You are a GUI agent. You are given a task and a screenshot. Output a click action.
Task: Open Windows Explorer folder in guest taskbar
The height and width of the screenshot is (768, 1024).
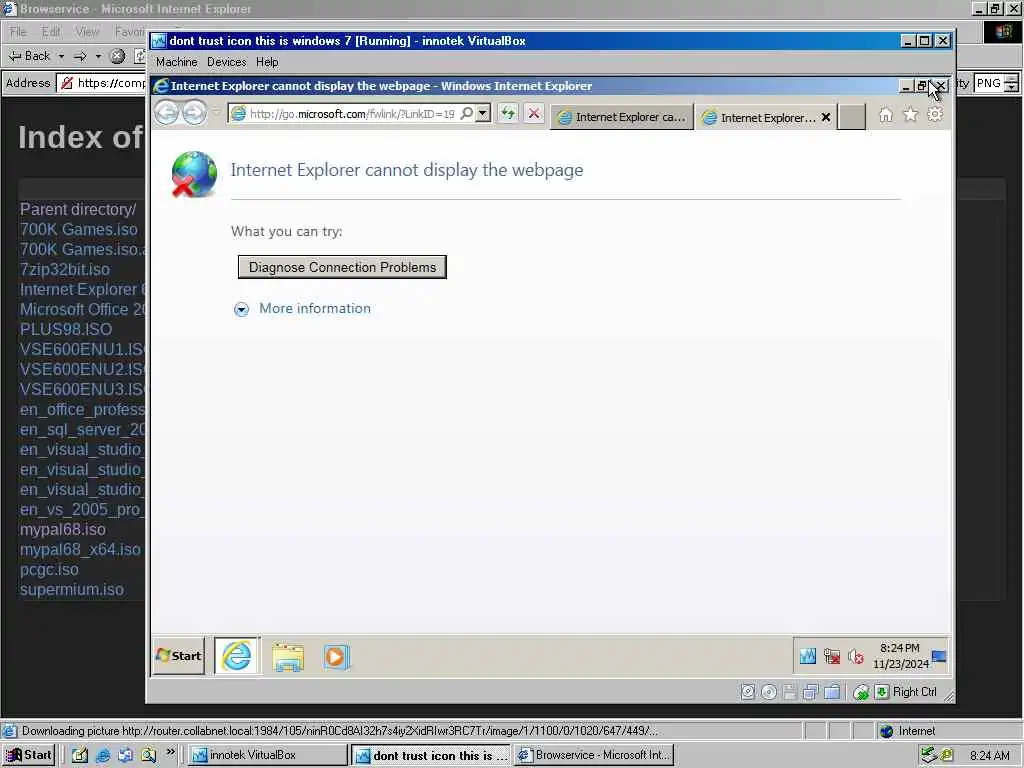tap(288, 657)
